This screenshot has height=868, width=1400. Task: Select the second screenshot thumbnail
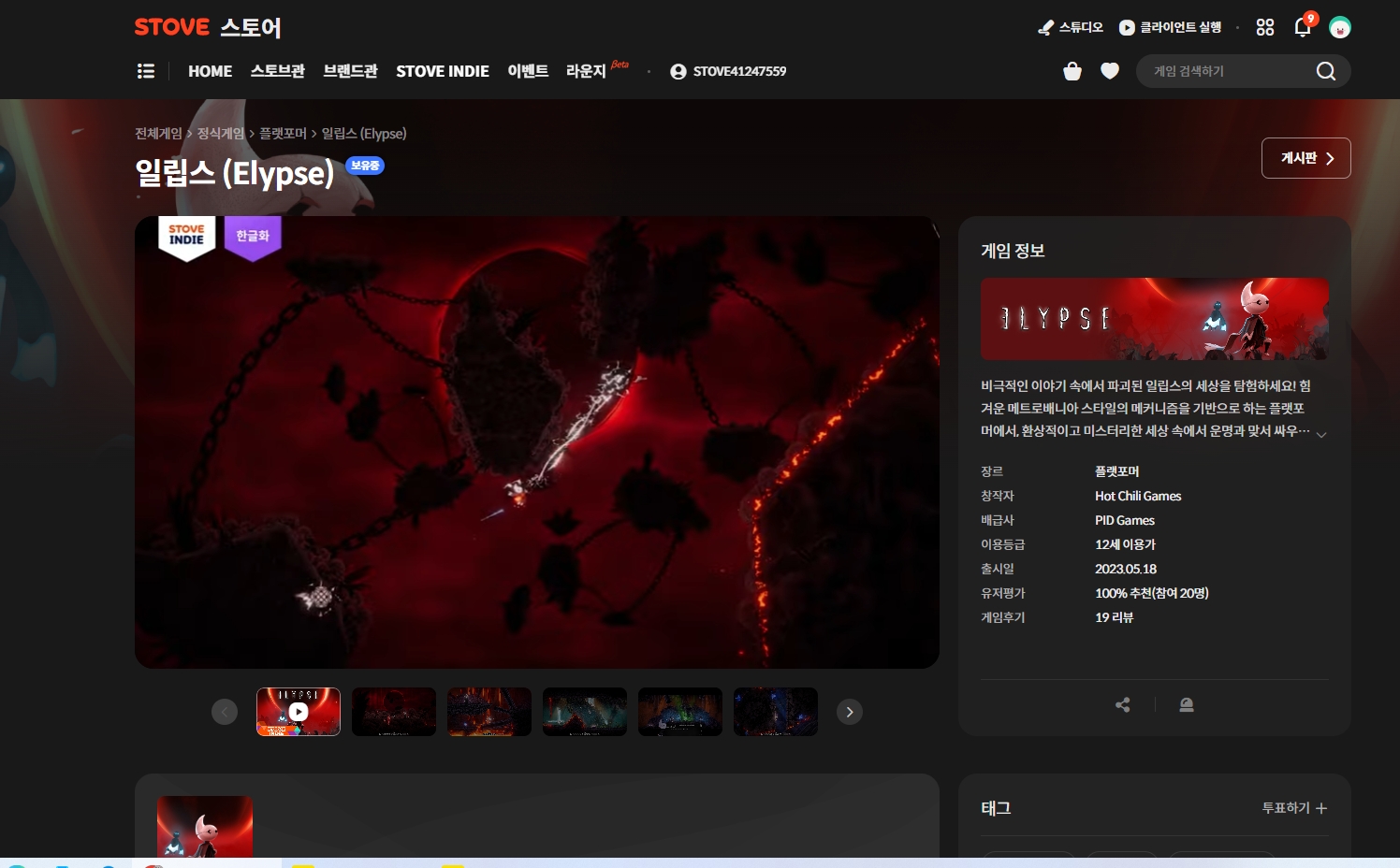coord(394,712)
